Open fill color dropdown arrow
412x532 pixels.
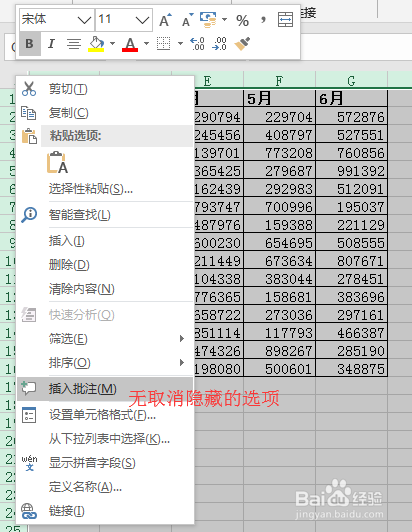[112, 43]
